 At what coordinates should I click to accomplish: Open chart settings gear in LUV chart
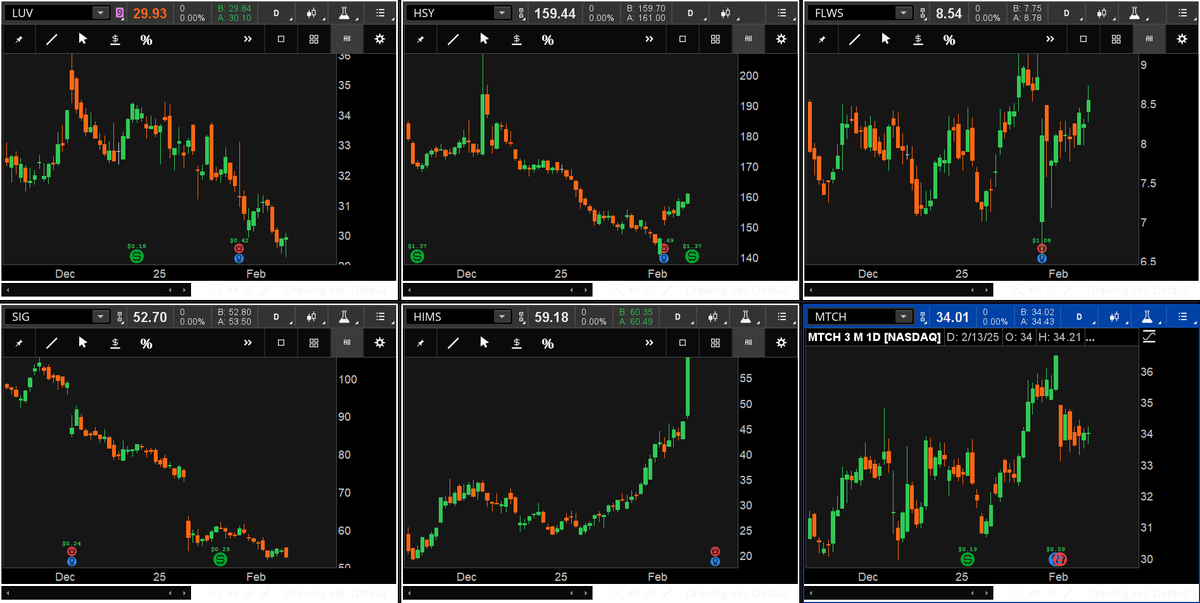click(380, 39)
